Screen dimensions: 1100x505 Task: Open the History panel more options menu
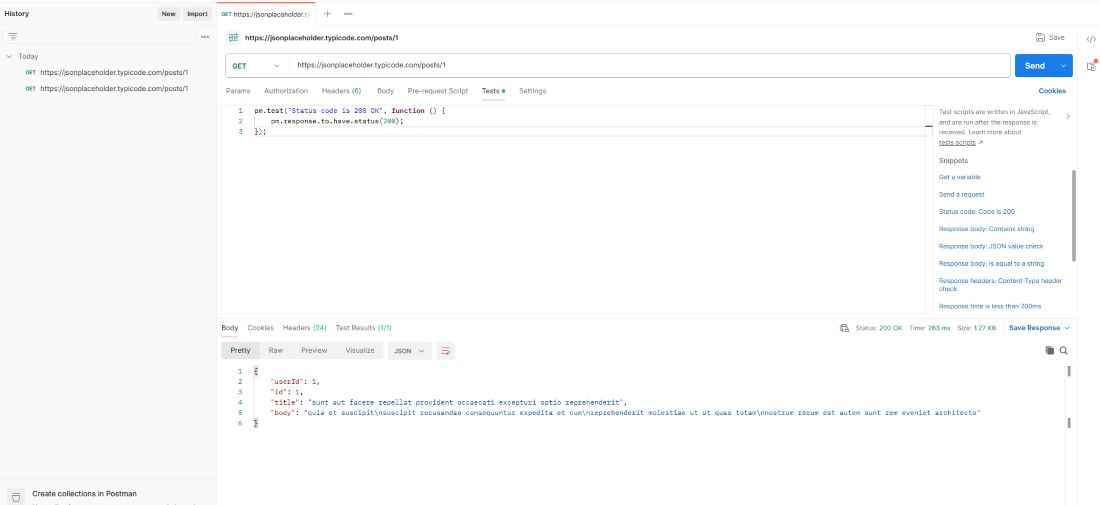205,36
